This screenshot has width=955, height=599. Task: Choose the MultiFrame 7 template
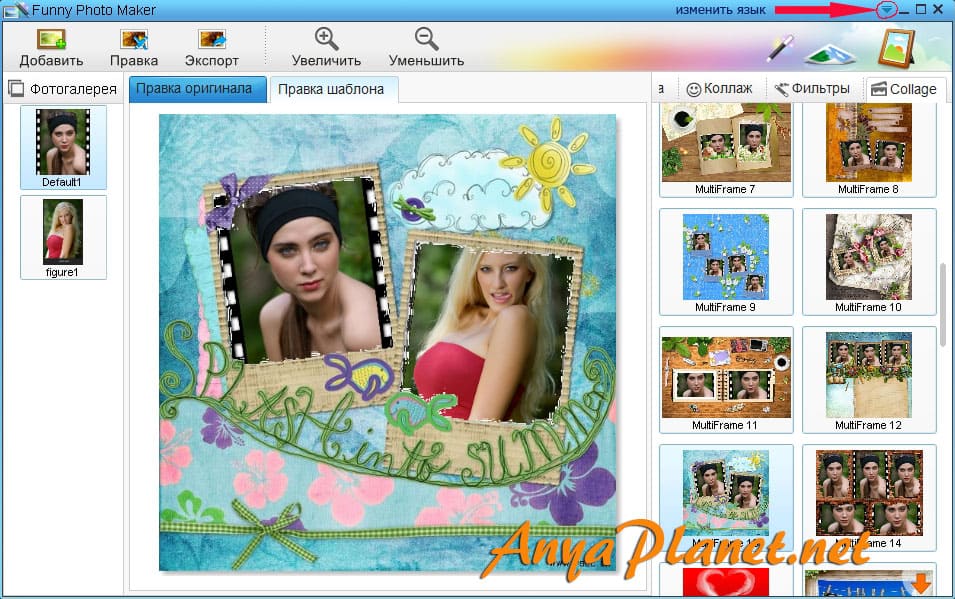tap(726, 149)
